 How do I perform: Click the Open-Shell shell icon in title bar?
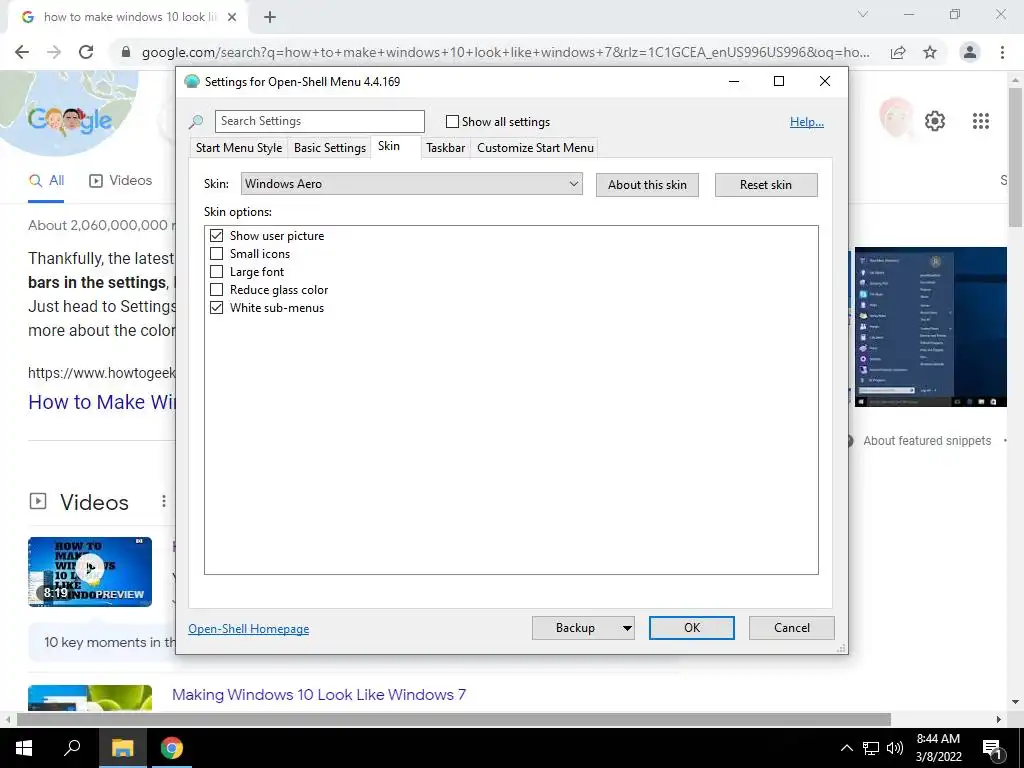pos(191,82)
